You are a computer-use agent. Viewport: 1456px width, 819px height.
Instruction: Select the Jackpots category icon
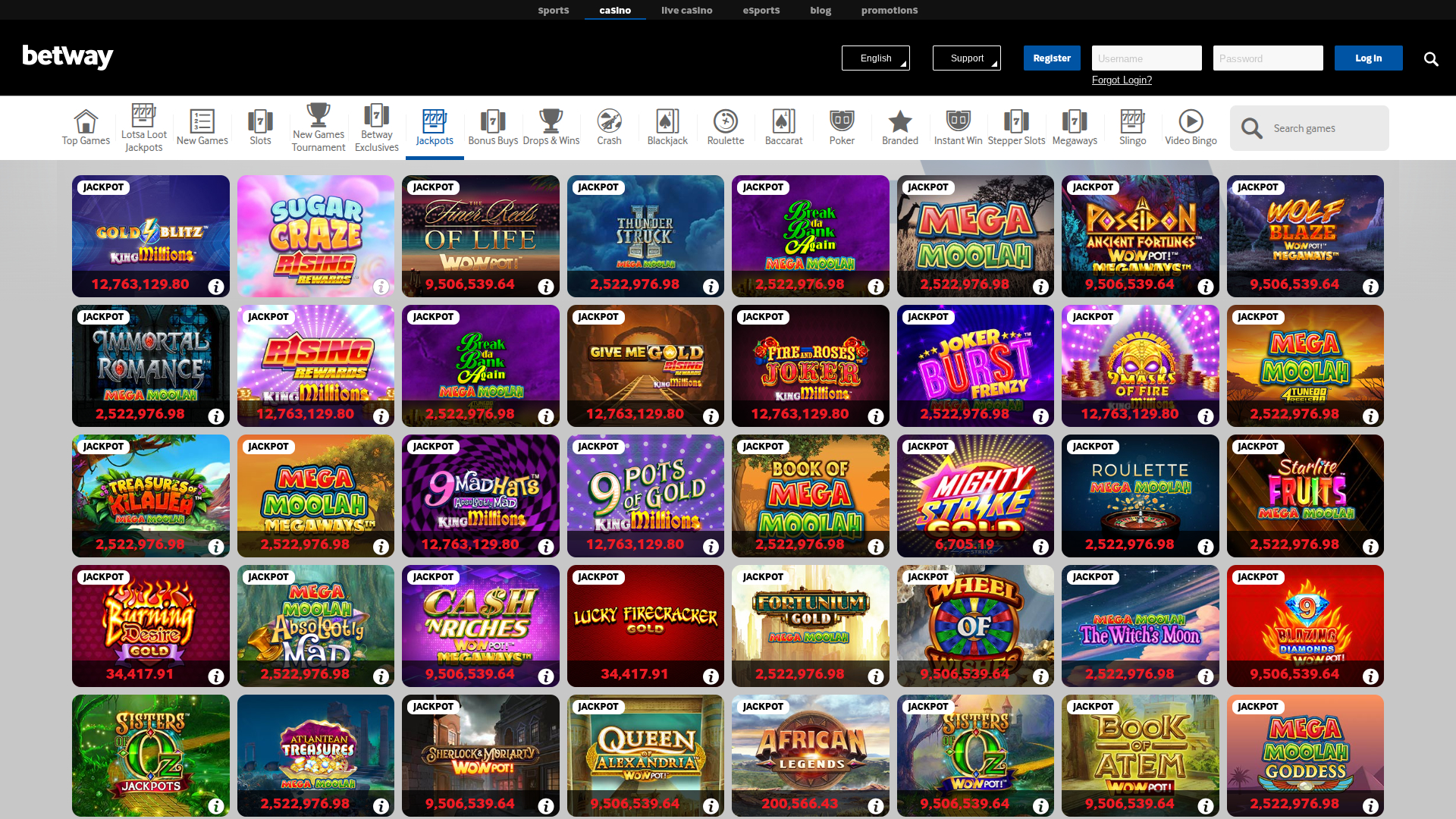tap(434, 127)
